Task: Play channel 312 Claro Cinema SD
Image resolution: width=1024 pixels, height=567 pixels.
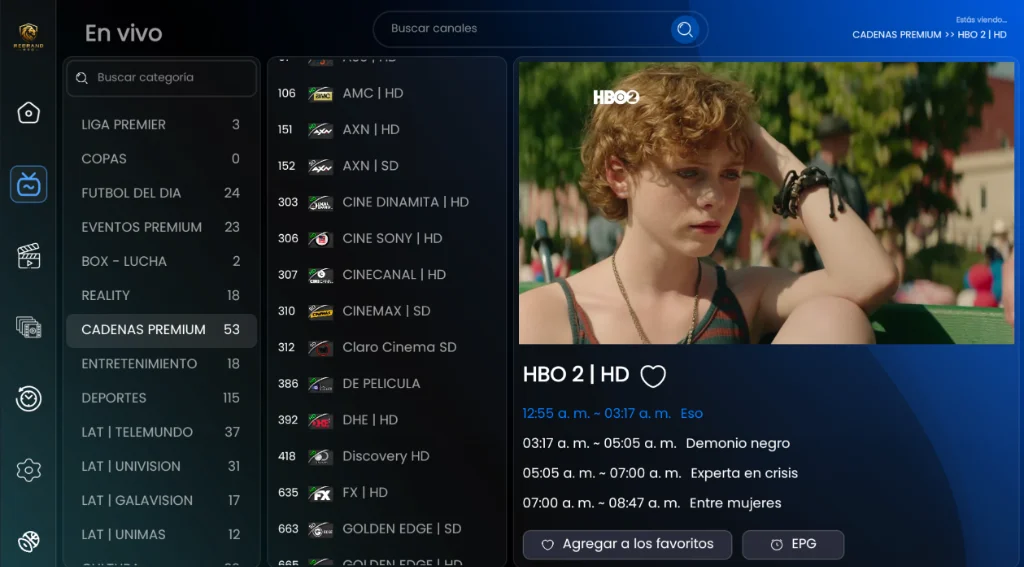Action: point(387,348)
